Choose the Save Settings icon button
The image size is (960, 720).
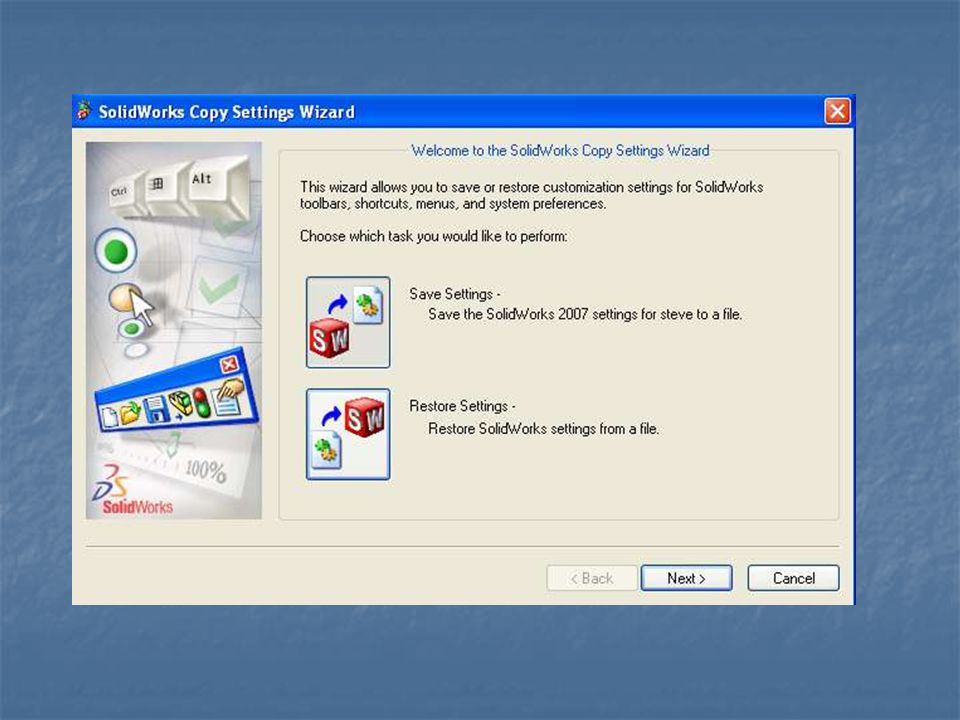pyautogui.click(x=348, y=322)
